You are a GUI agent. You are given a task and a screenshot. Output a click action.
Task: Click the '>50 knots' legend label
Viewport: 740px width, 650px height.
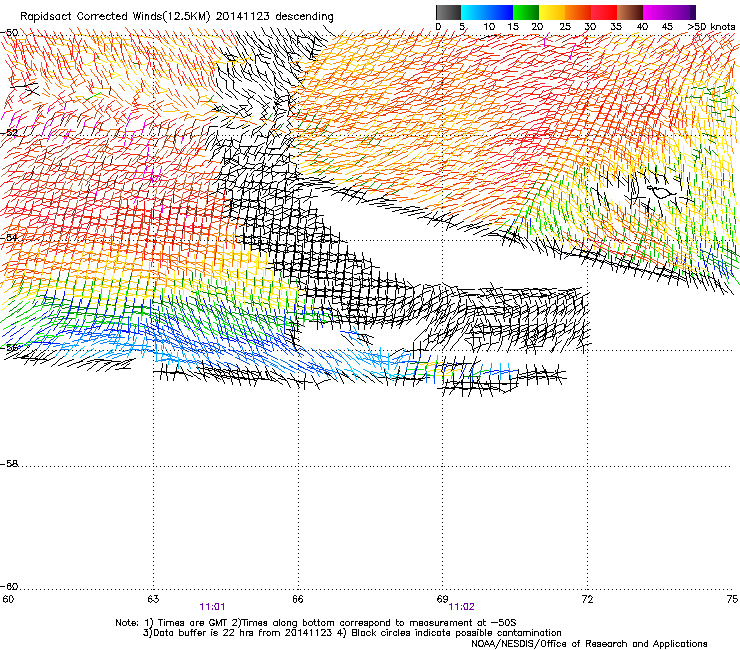tap(711, 27)
